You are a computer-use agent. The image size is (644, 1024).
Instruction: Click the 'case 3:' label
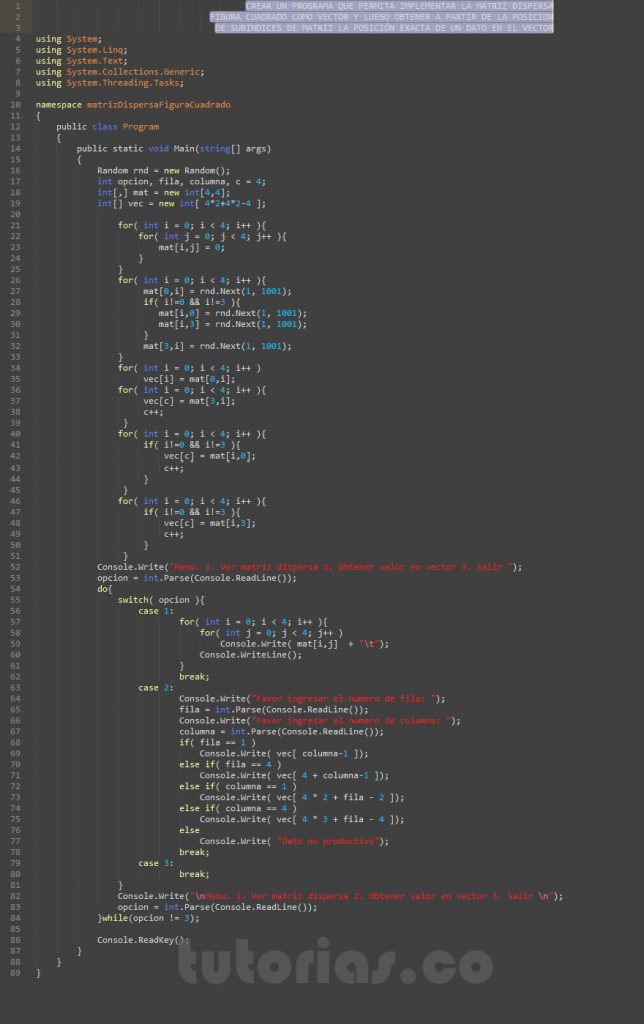click(156, 863)
